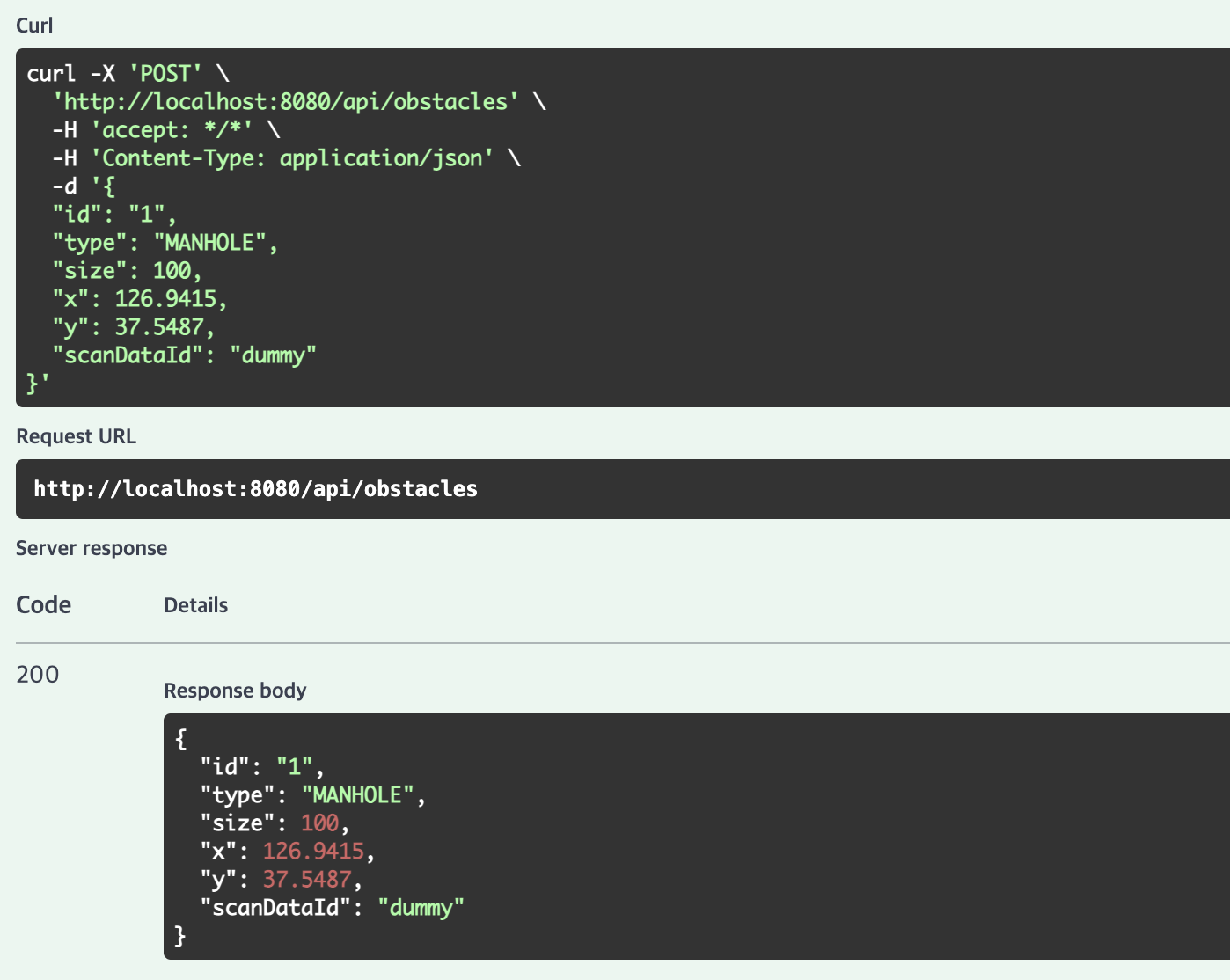The height and width of the screenshot is (980, 1230).
Task: Click the closing brace of the response body
Action: click(180, 936)
